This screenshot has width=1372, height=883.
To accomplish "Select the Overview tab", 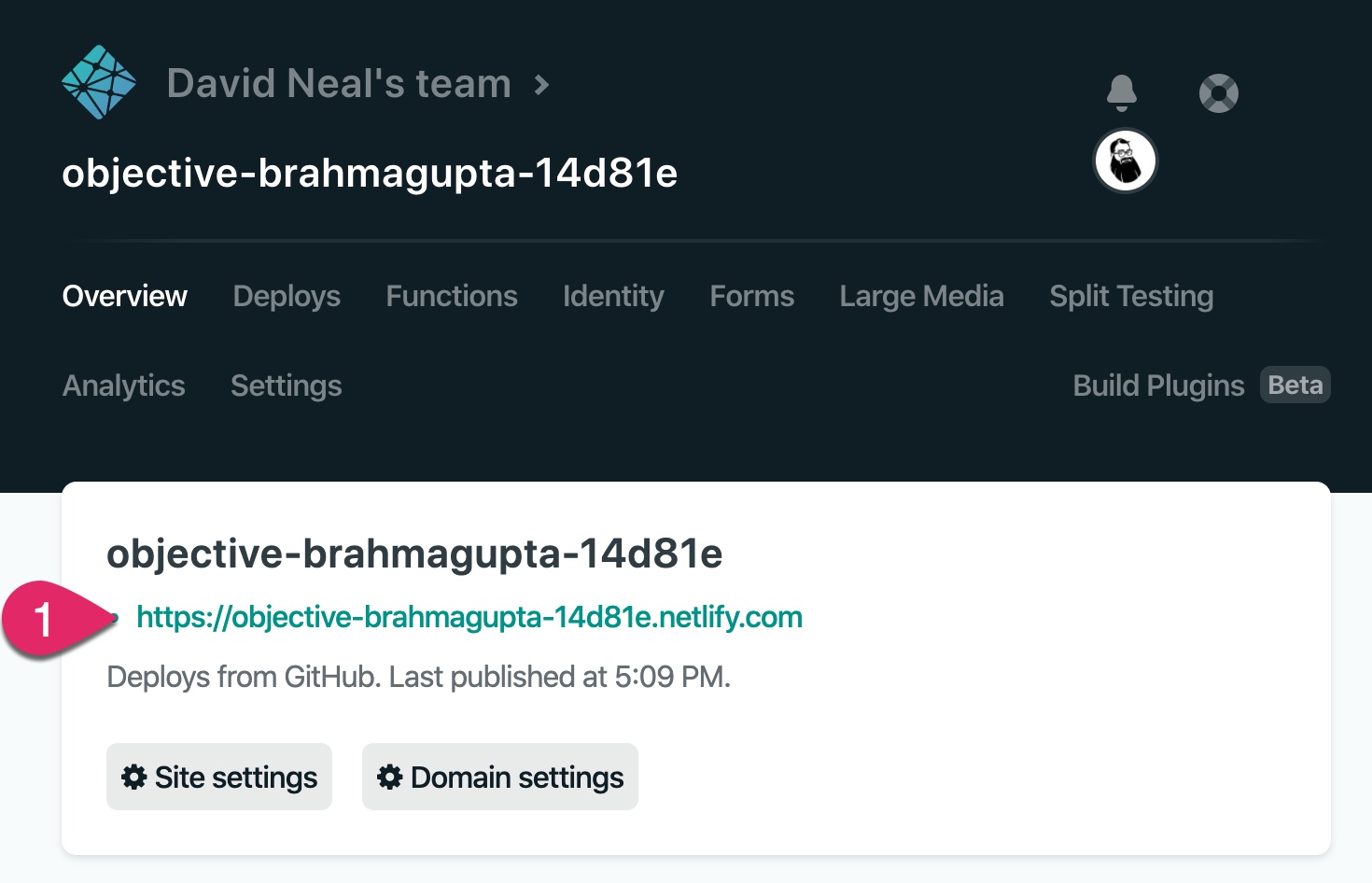I will pyautogui.click(x=124, y=296).
